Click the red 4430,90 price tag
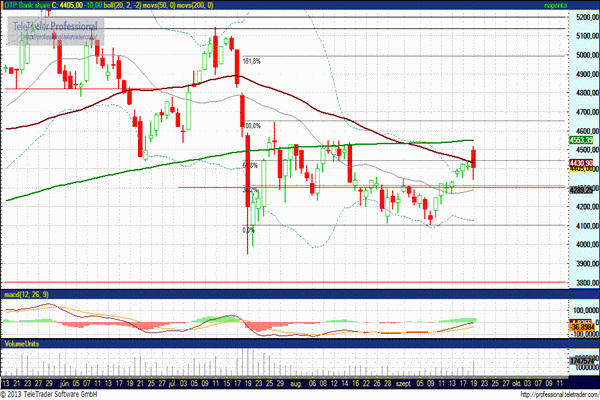The image size is (600, 400). pos(582,161)
